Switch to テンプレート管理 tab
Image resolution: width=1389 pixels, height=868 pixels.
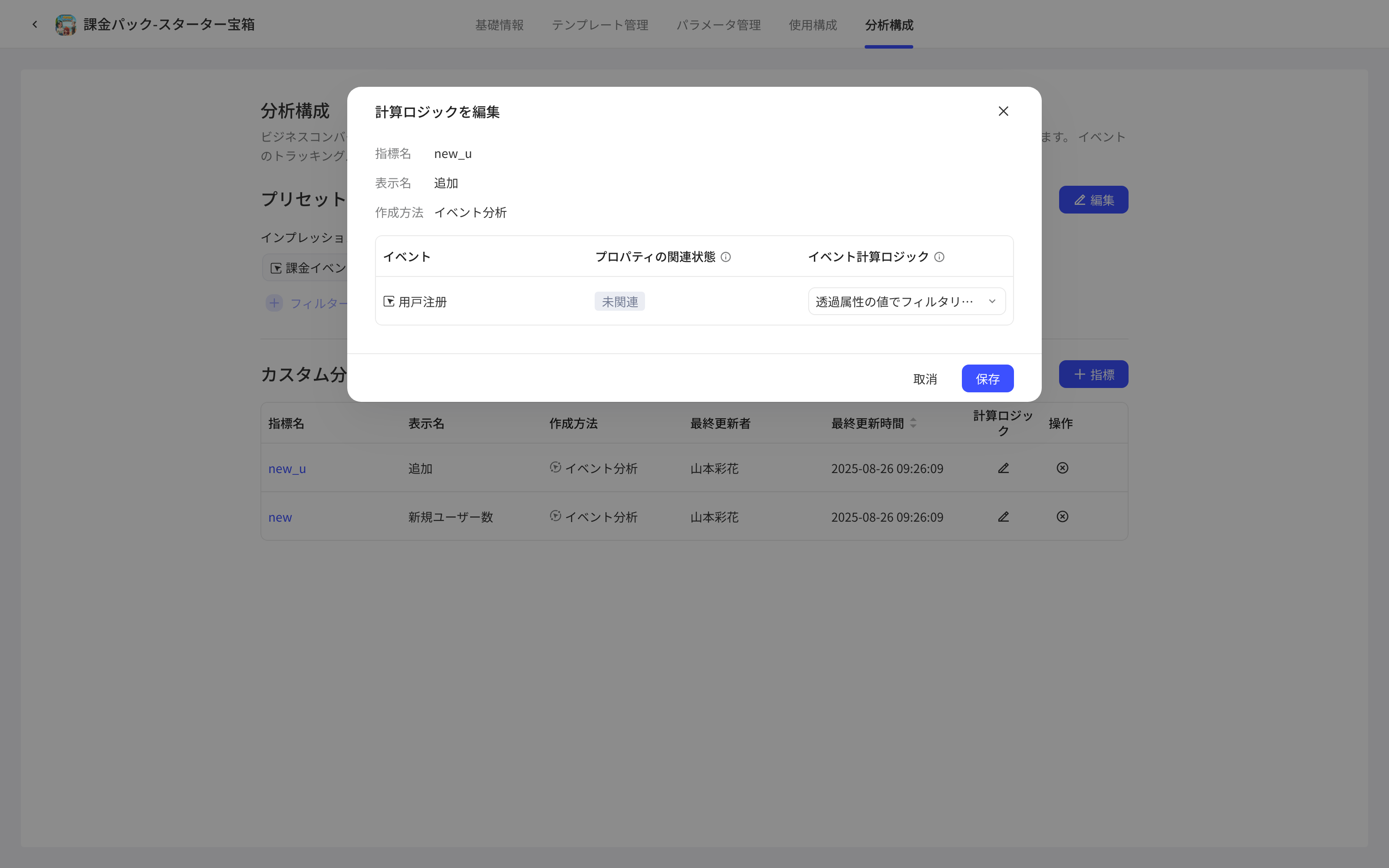coord(600,25)
